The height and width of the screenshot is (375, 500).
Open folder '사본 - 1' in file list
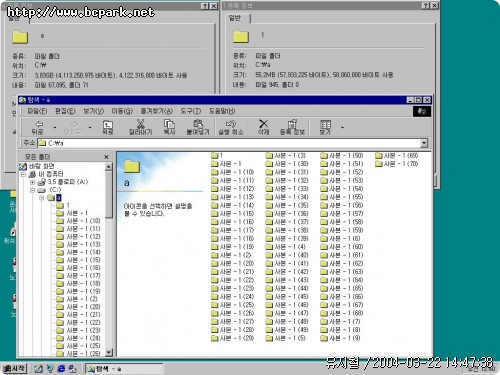tap(226, 164)
